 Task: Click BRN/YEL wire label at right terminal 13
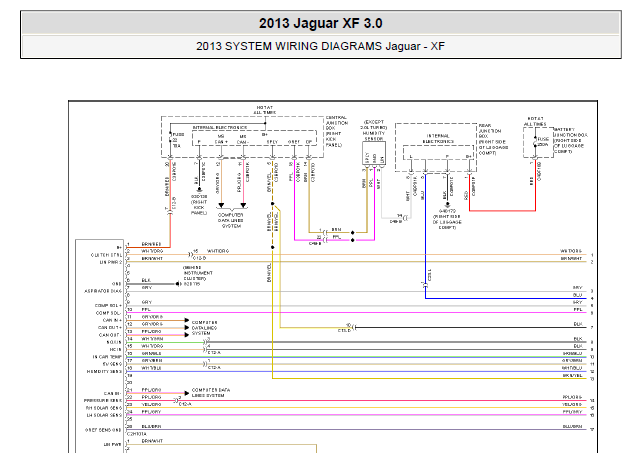pos(572,376)
